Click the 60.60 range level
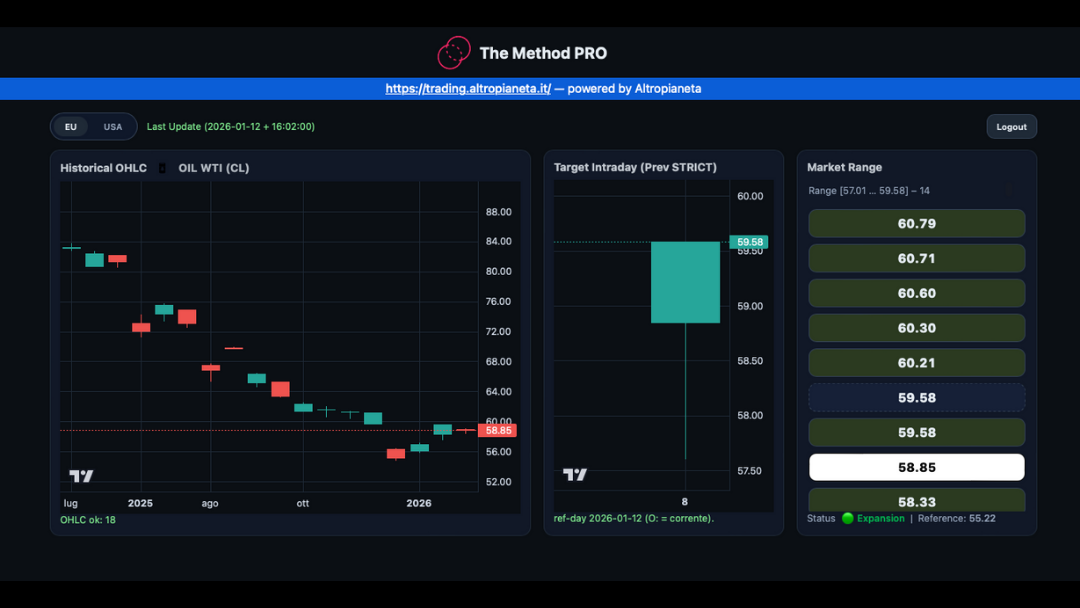The height and width of the screenshot is (608, 1080). (x=916, y=293)
